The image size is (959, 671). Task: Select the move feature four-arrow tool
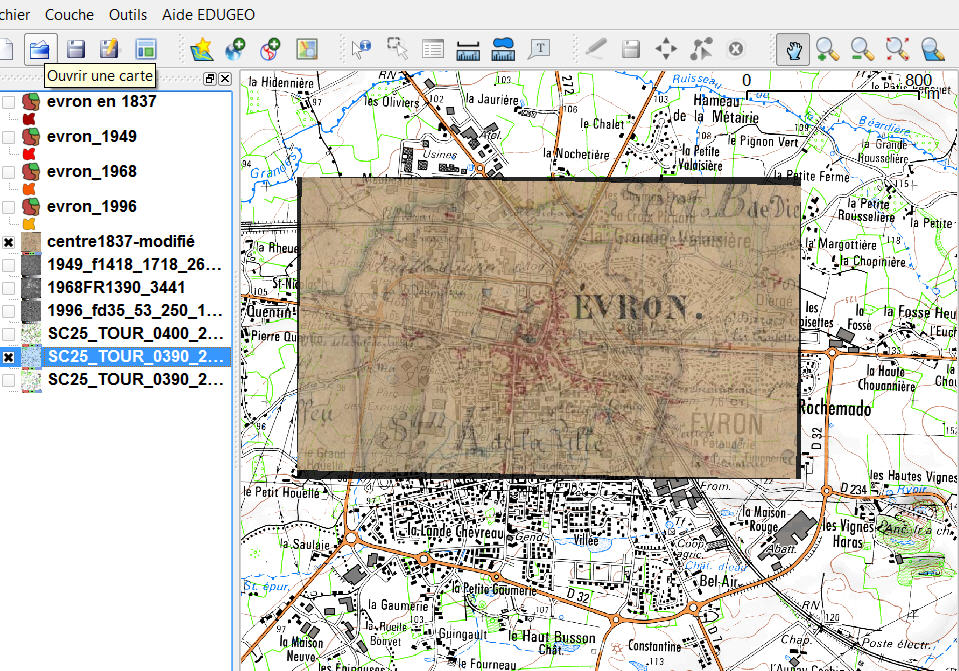[665, 48]
